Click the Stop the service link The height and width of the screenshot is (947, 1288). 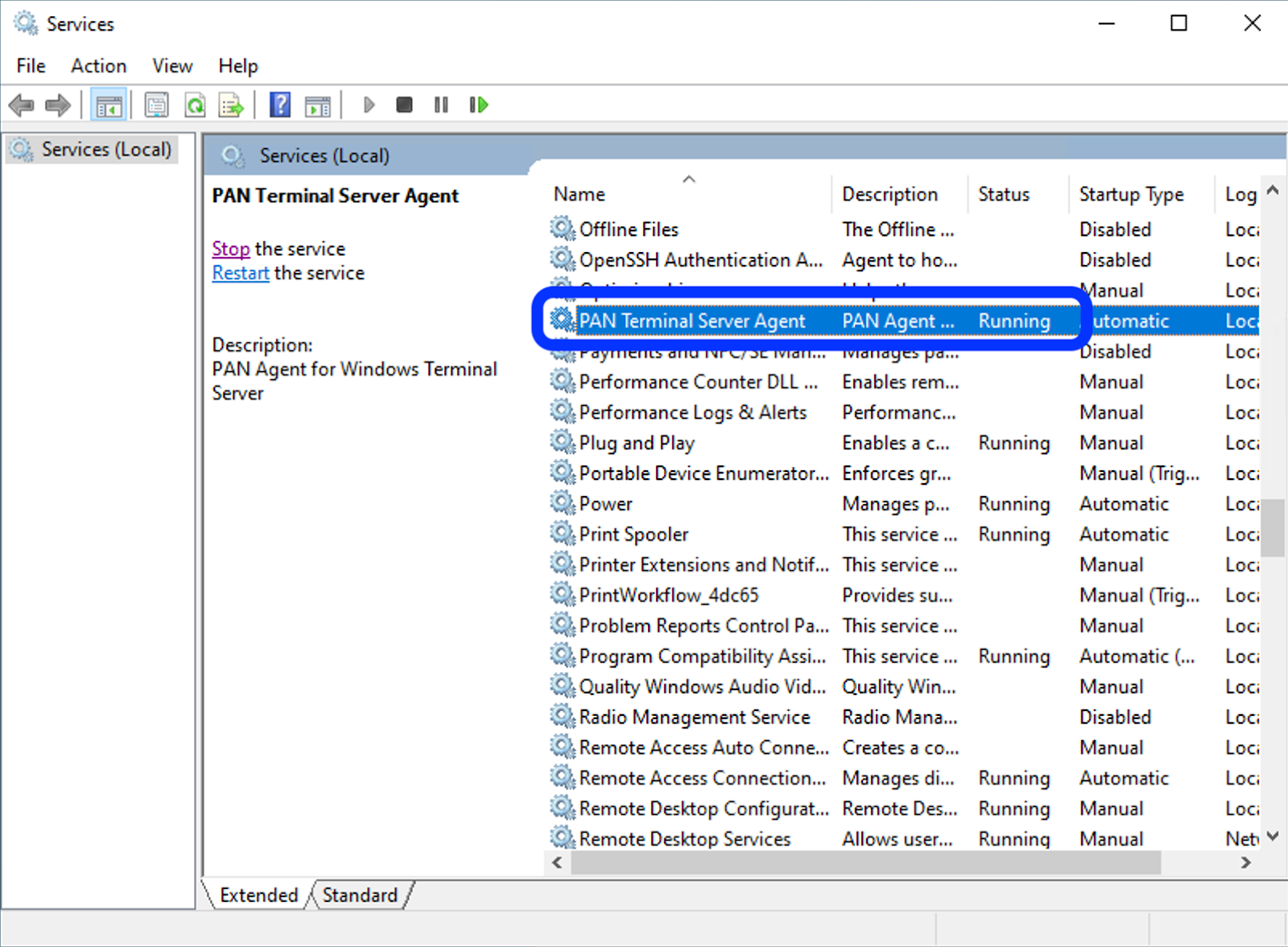click(231, 249)
